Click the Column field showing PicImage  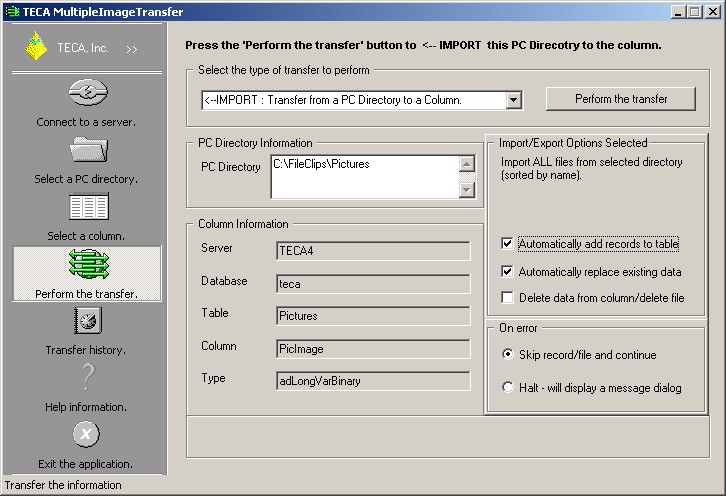point(373,349)
